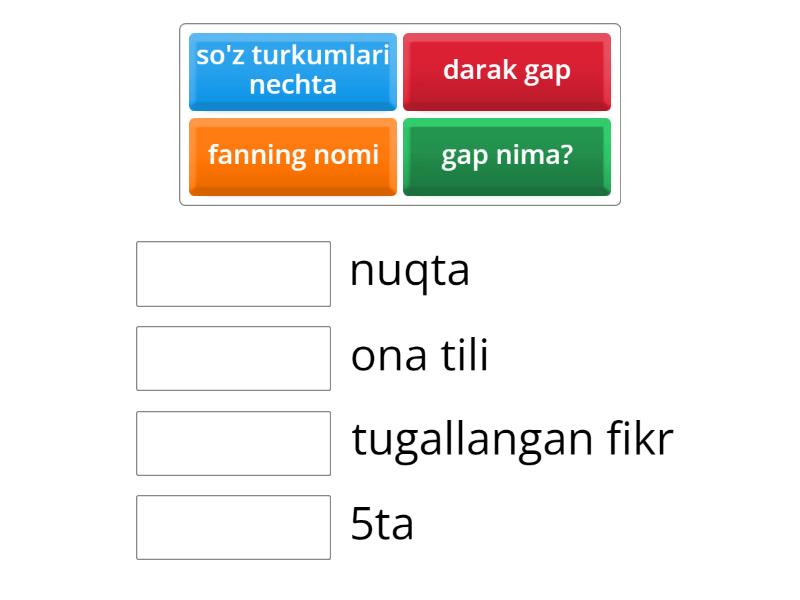The image size is (800, 600).
Task: Choose the green "gap nima?" tile
Action: [507, 155]
